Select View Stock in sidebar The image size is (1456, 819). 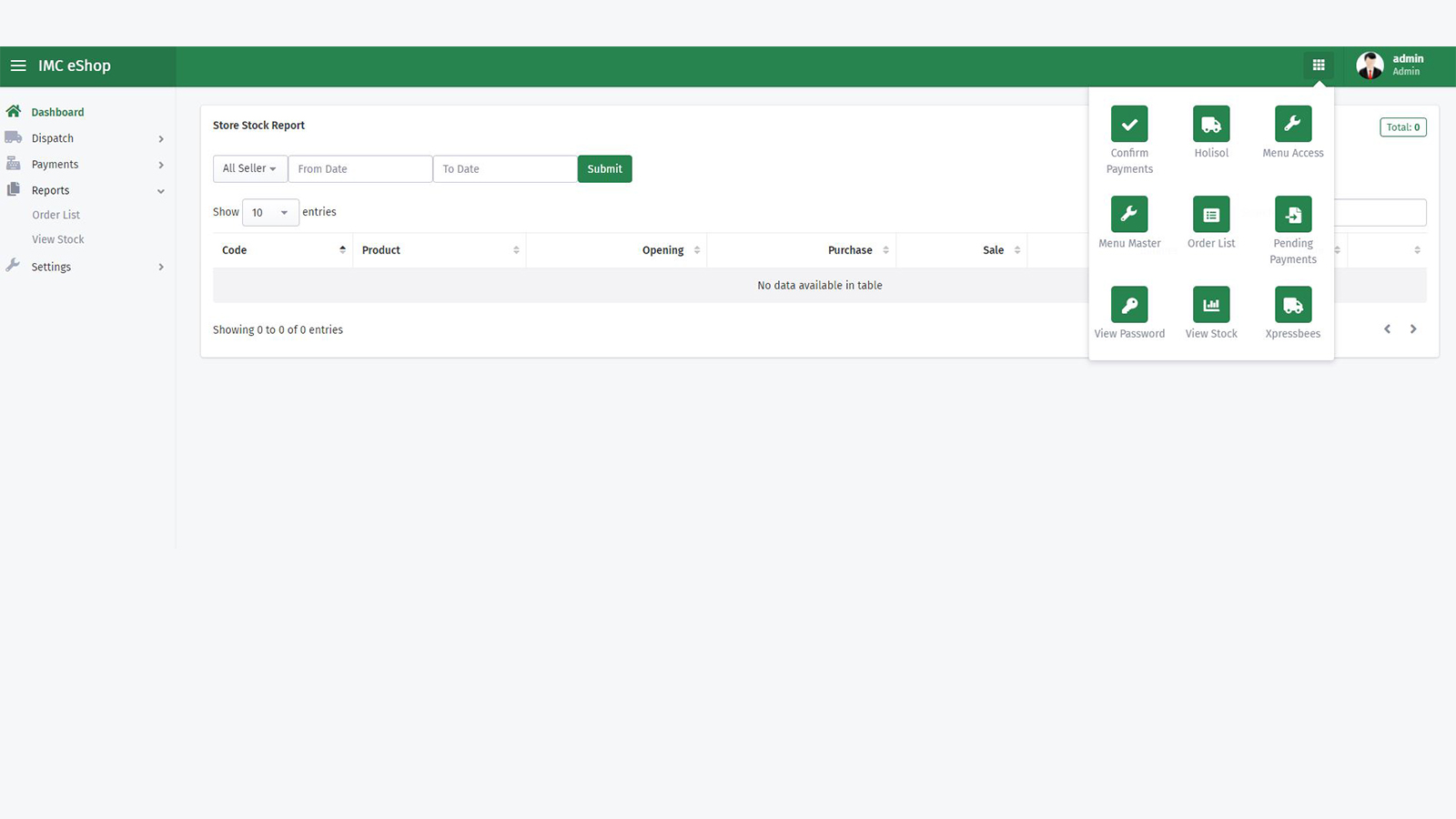[58, 239]
